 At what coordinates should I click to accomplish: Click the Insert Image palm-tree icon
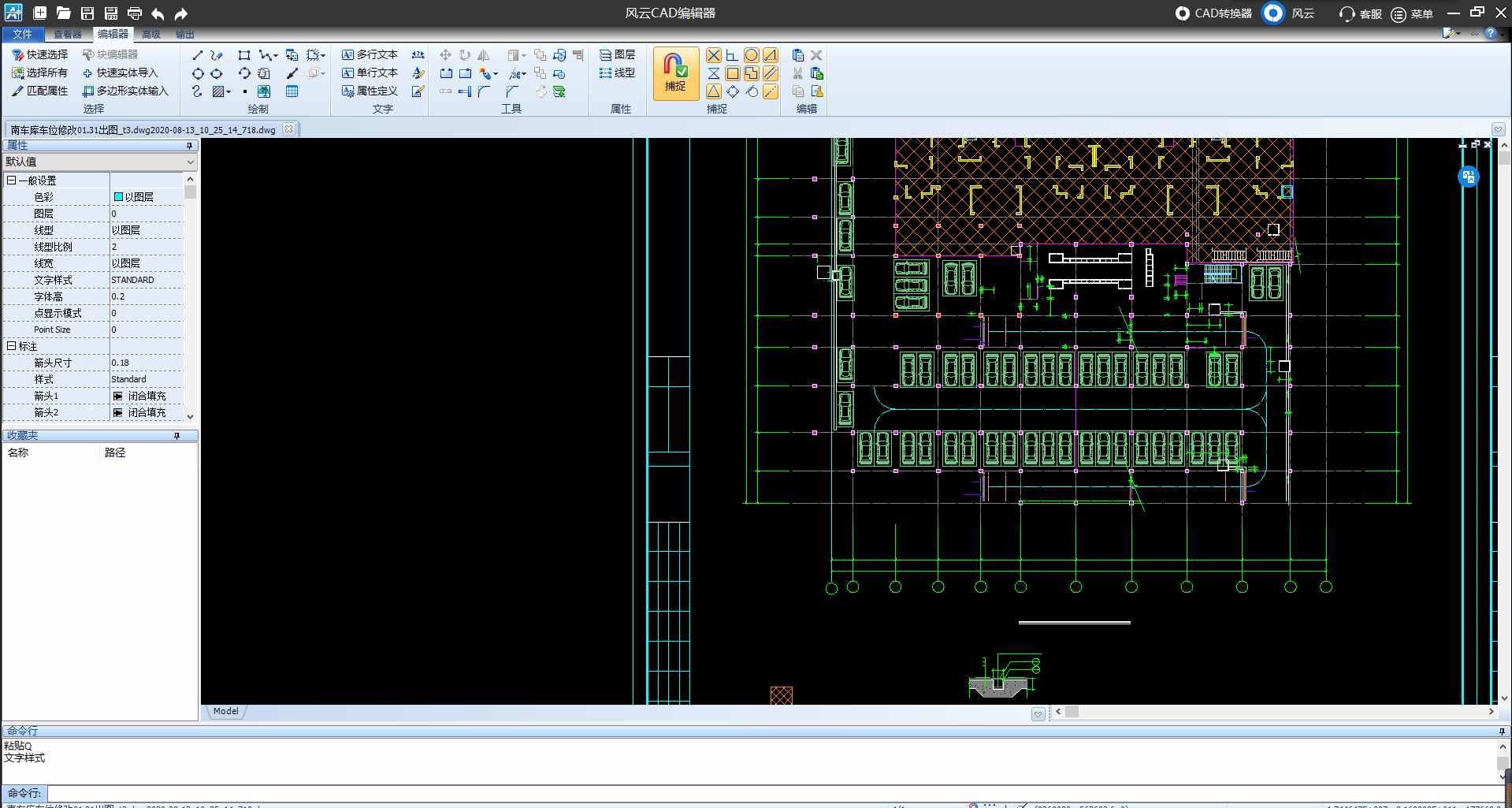click(264, 91)
